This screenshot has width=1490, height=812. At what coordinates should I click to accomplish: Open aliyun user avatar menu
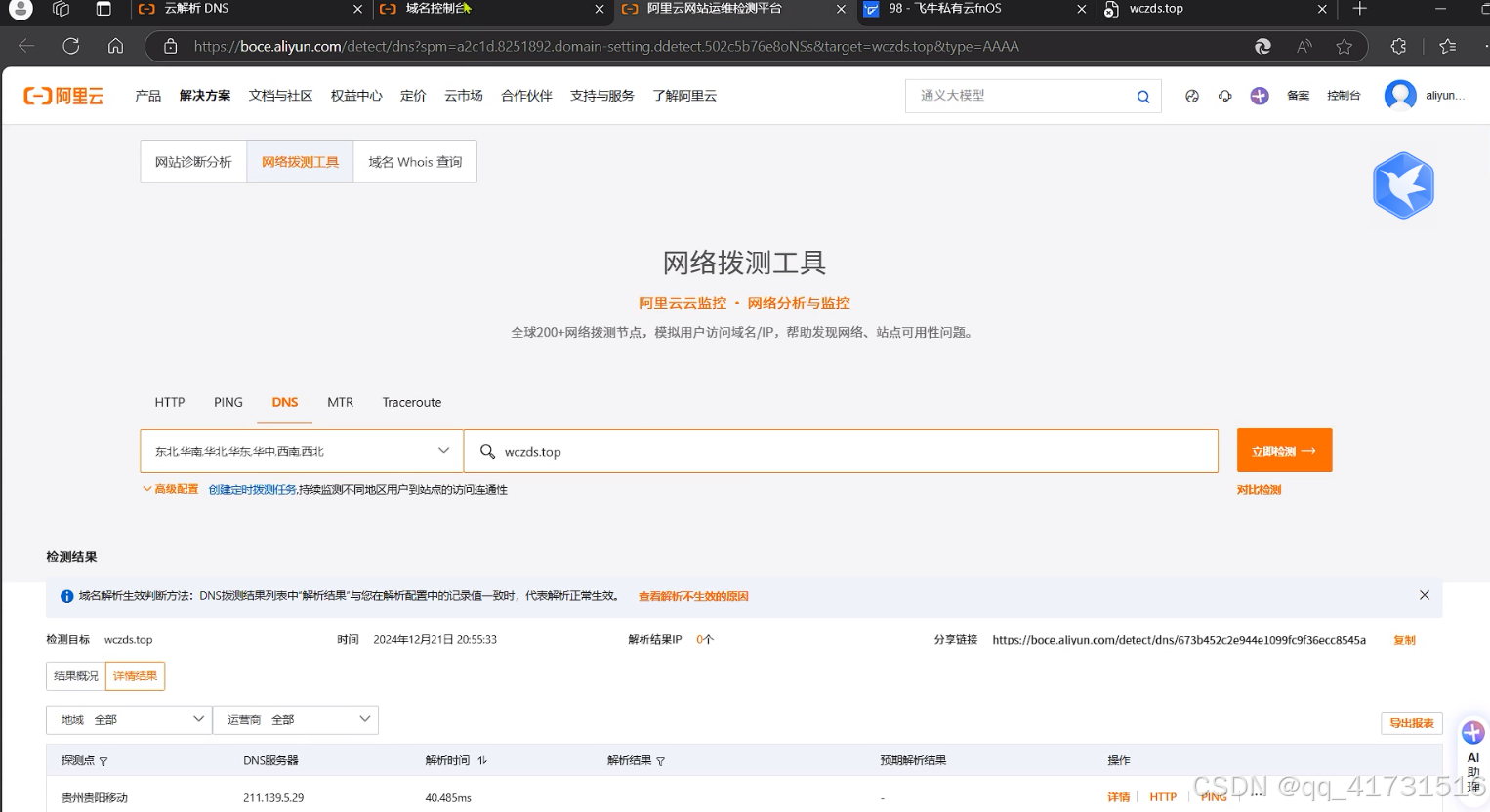click(1400, 95)
